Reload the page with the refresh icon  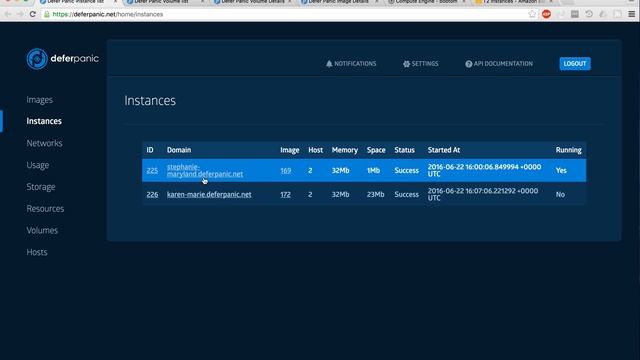pos(33,14)
